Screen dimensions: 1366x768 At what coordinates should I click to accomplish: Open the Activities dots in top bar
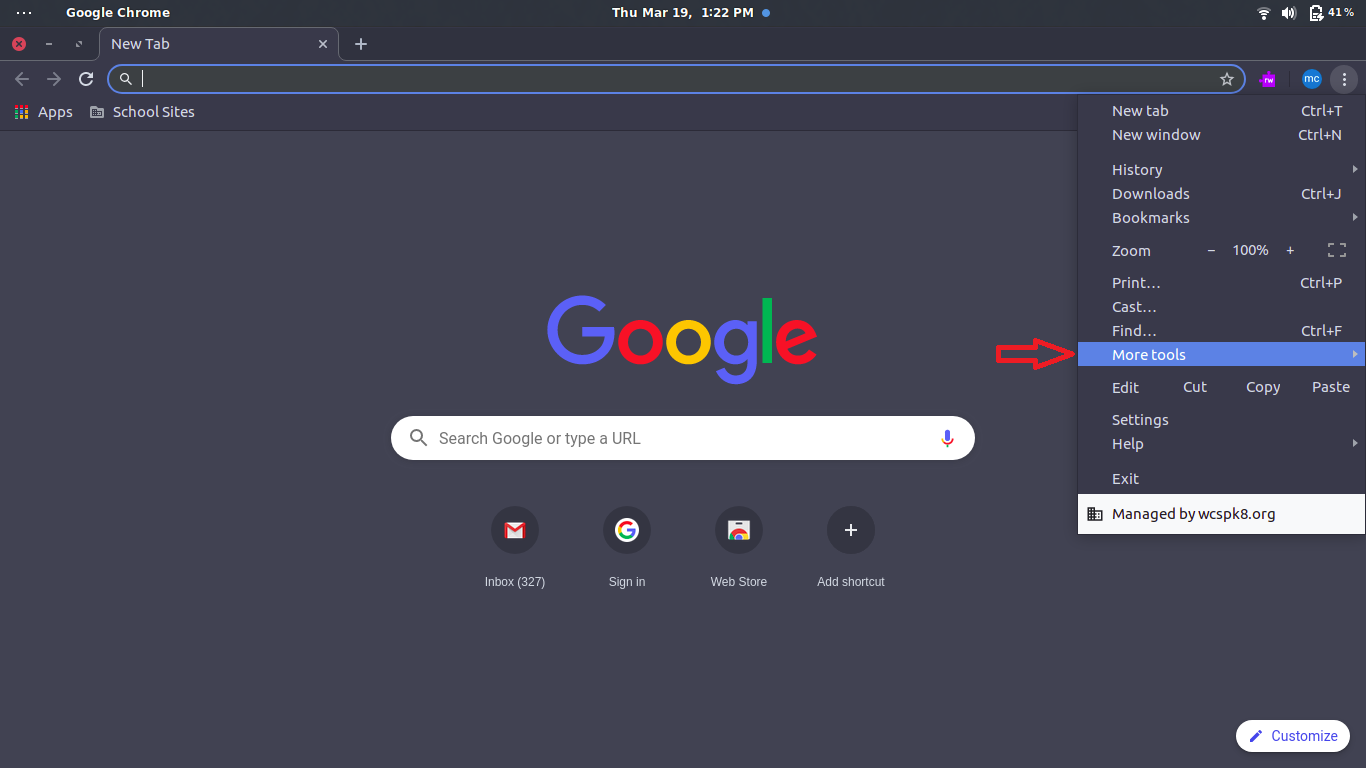(x=24, y=12)
